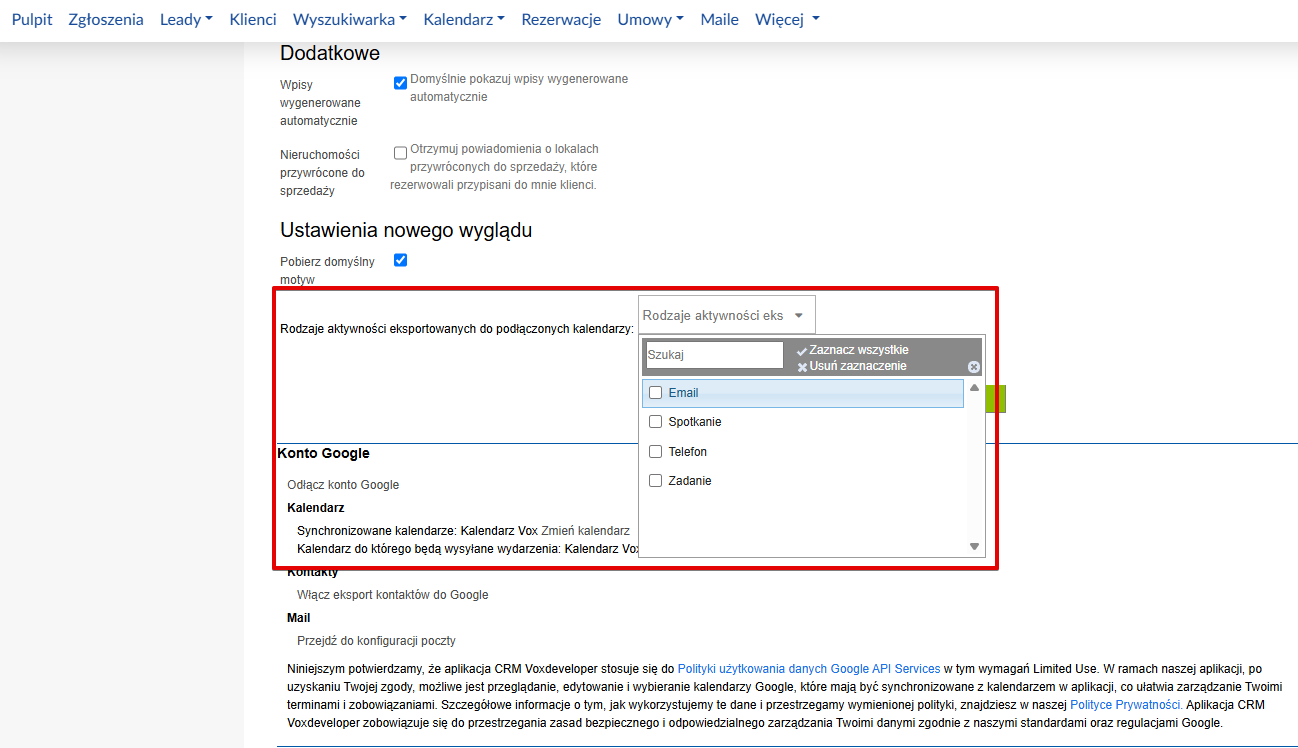The width and height of the screenshot is (1298, 748).
Task: Click Przejdź do konfiguracji poczty link
Action: (376, 641)
